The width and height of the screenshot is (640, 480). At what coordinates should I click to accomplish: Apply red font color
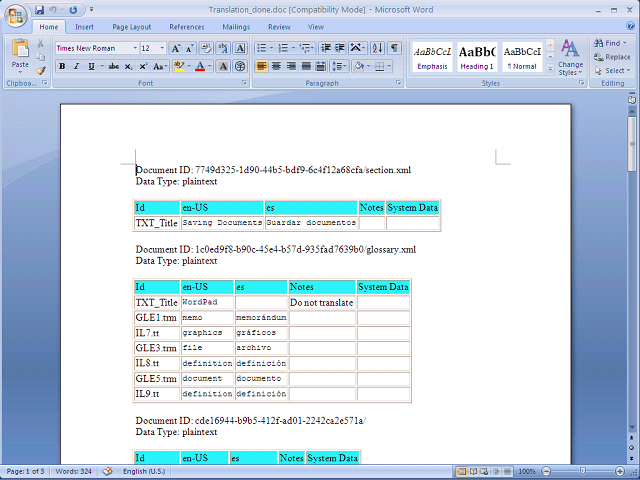pos(200,66)
